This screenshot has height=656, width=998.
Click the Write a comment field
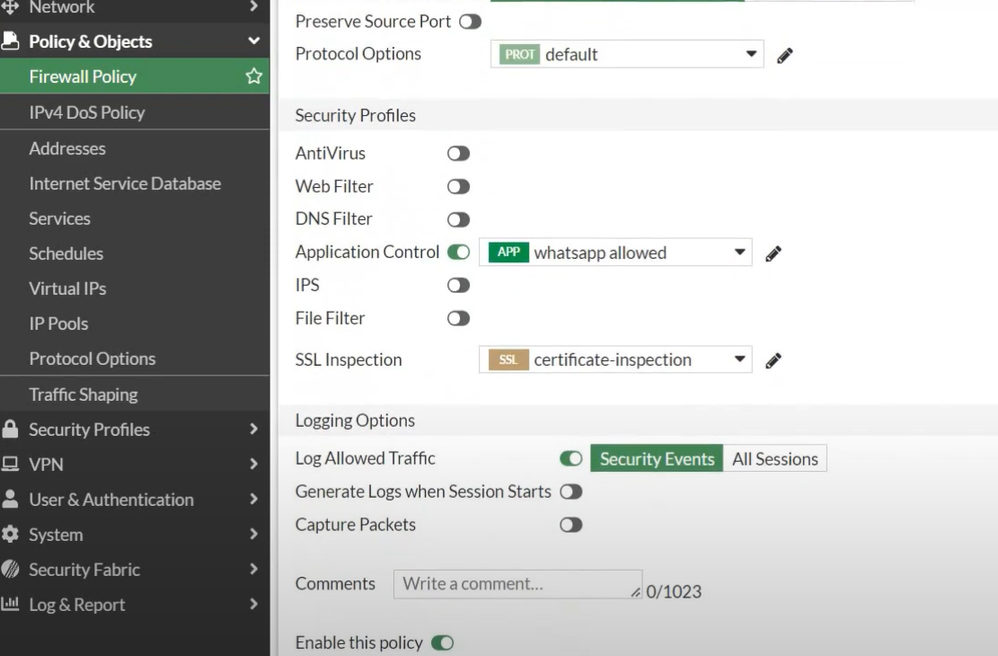[x=515, y=584]
